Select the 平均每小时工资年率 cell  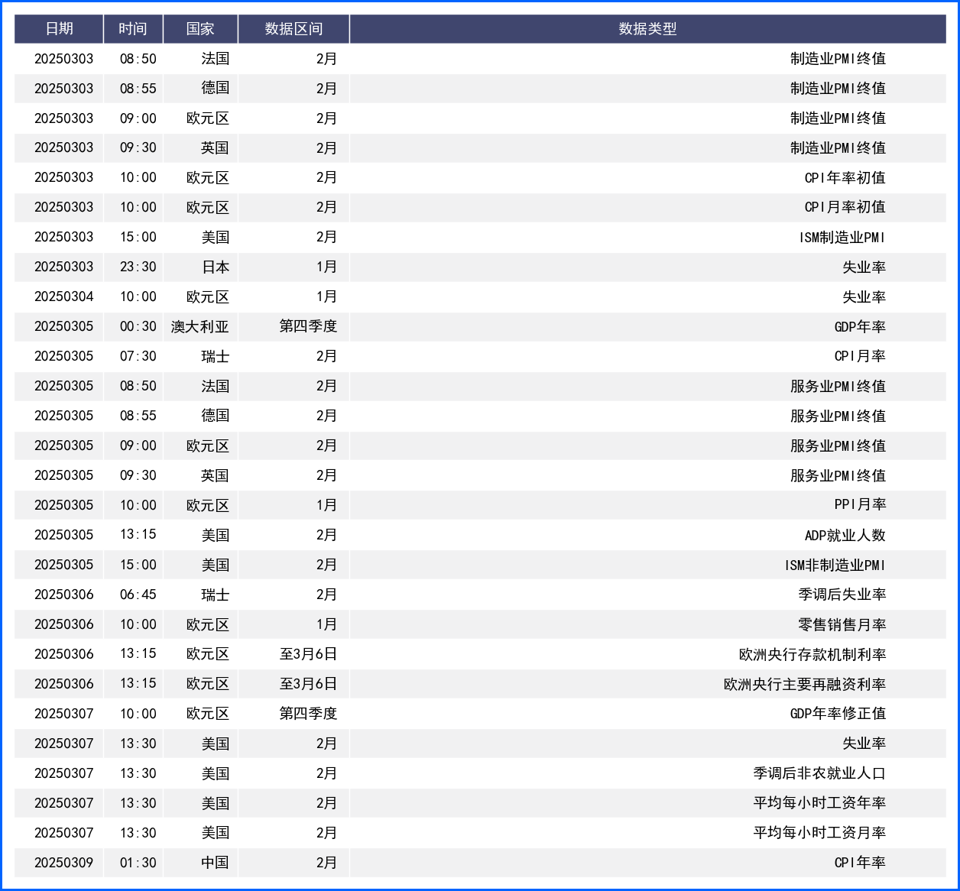tap(819, 803)
